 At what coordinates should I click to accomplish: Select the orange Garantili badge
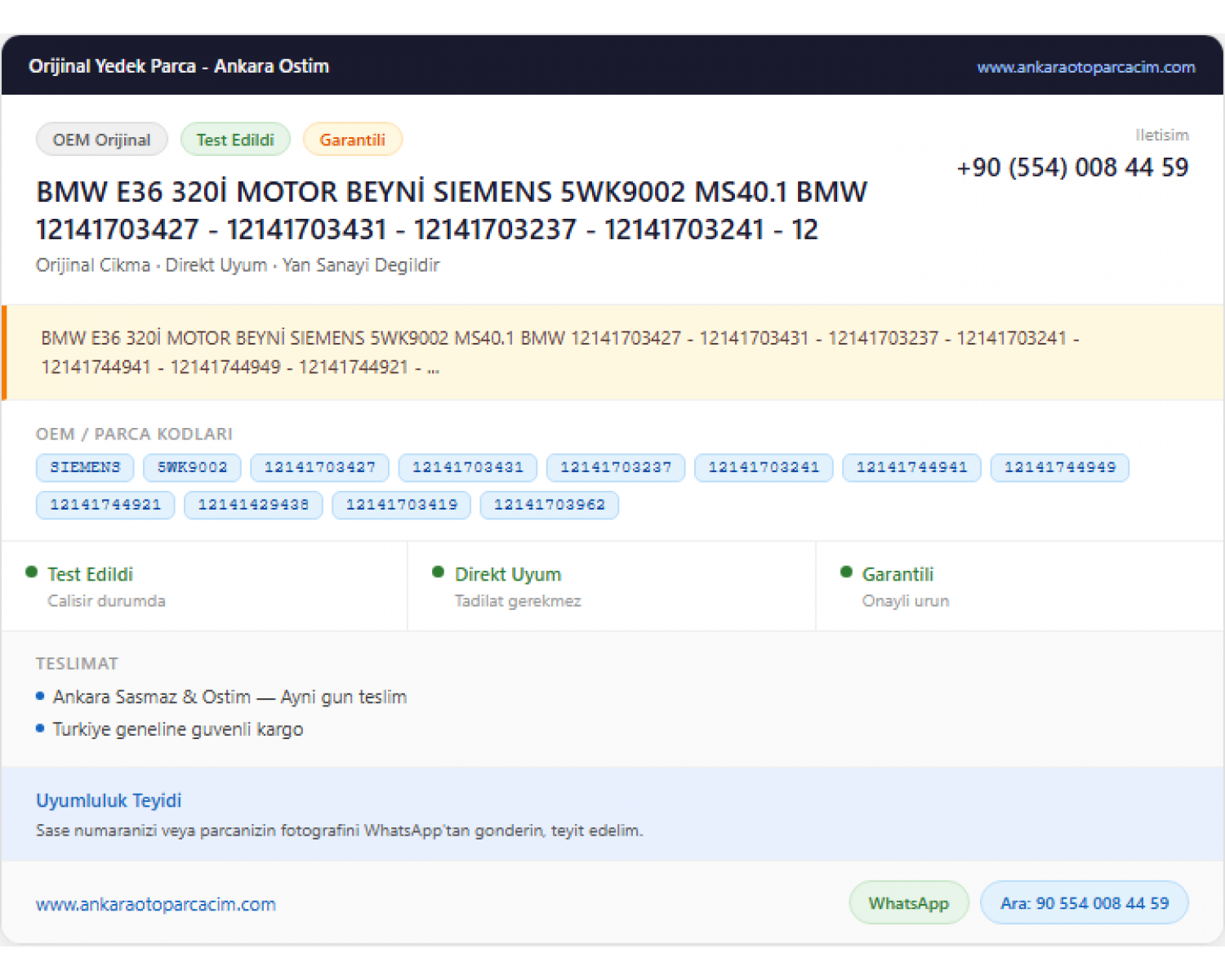[x=352, y=140]
